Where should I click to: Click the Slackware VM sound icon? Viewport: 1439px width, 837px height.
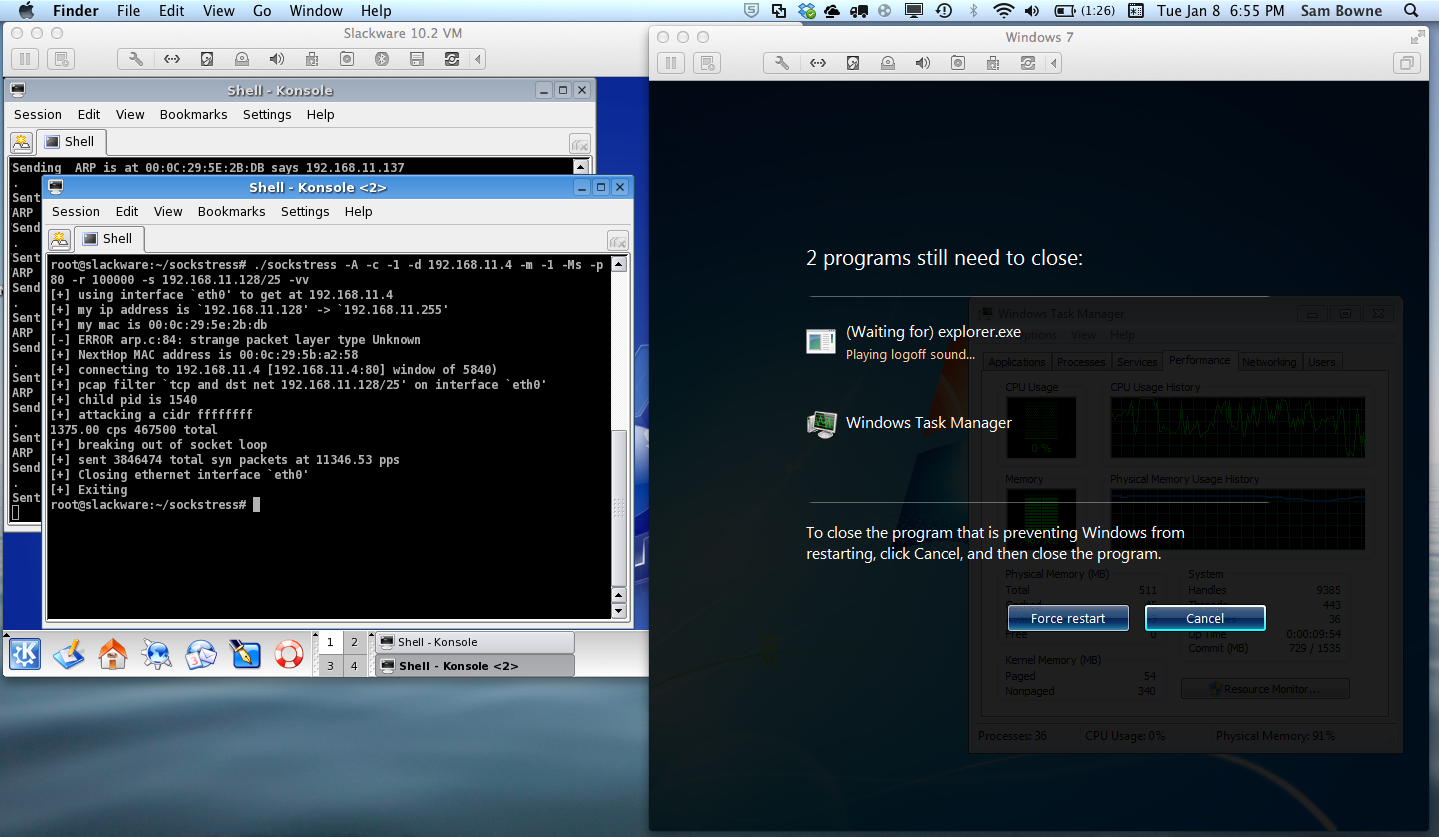tap(277, 60)
